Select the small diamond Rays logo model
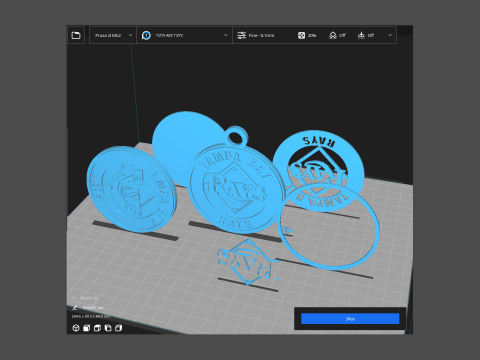 [x=248, y=262]
